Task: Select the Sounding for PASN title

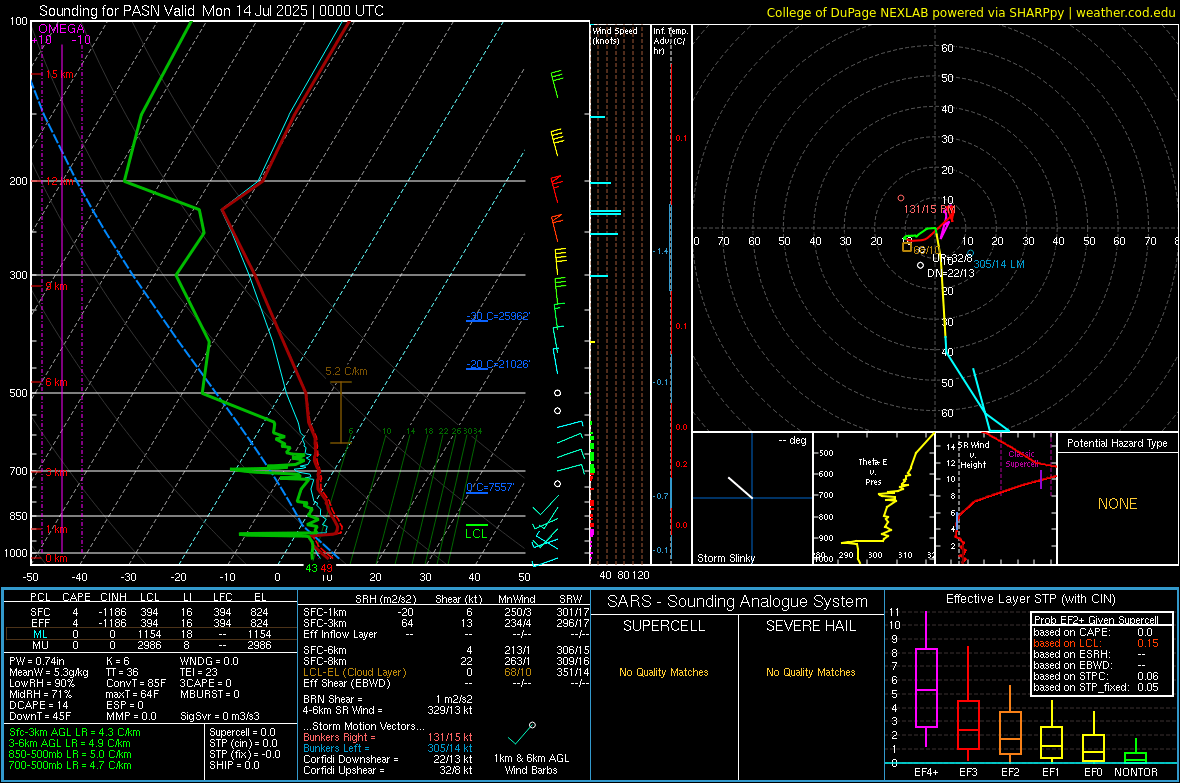Action: pos(211,11)
